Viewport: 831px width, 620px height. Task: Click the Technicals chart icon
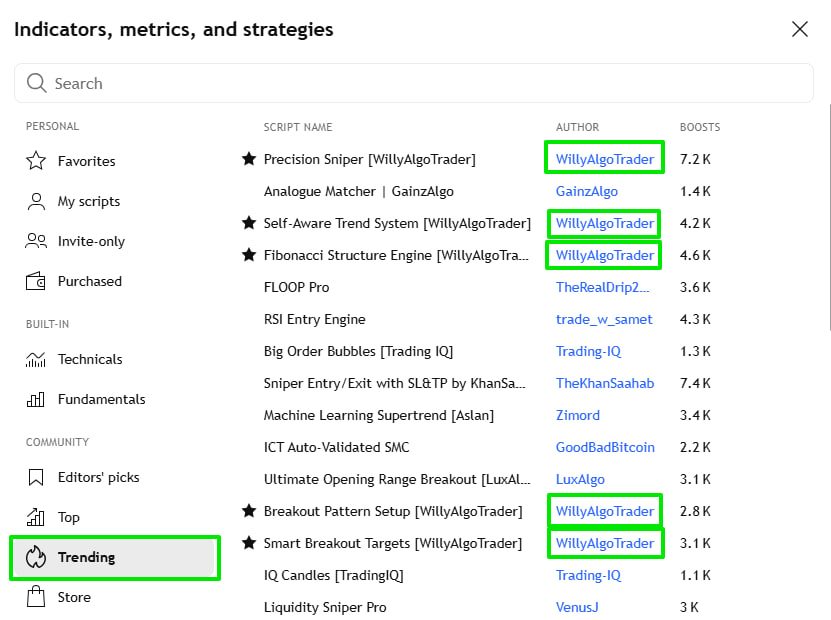[x=36, y=359]
